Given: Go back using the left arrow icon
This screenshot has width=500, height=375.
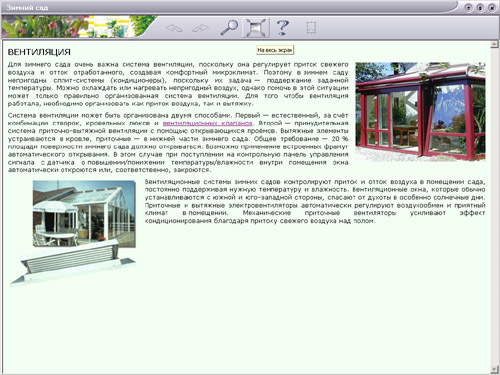Looking at the screenshot, I should [x=174, y=28].
